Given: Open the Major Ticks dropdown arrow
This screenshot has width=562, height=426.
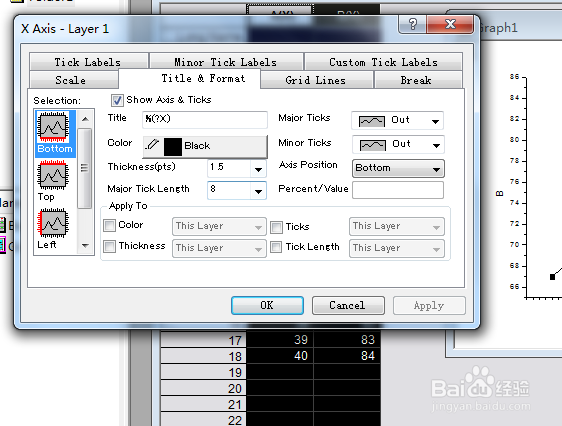Looking at the screenshot, I should pyautogui.click(x=435, y=121).
